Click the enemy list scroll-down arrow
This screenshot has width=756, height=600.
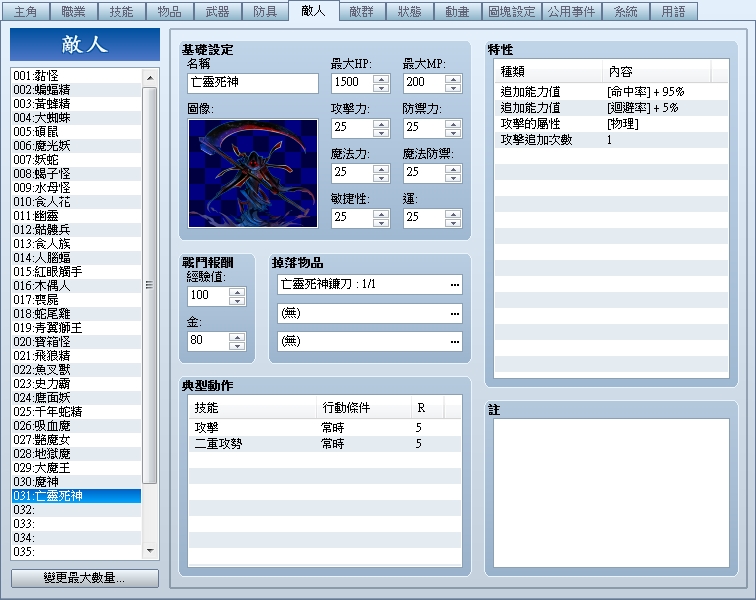pyautogui.click(x=150, y=551)
